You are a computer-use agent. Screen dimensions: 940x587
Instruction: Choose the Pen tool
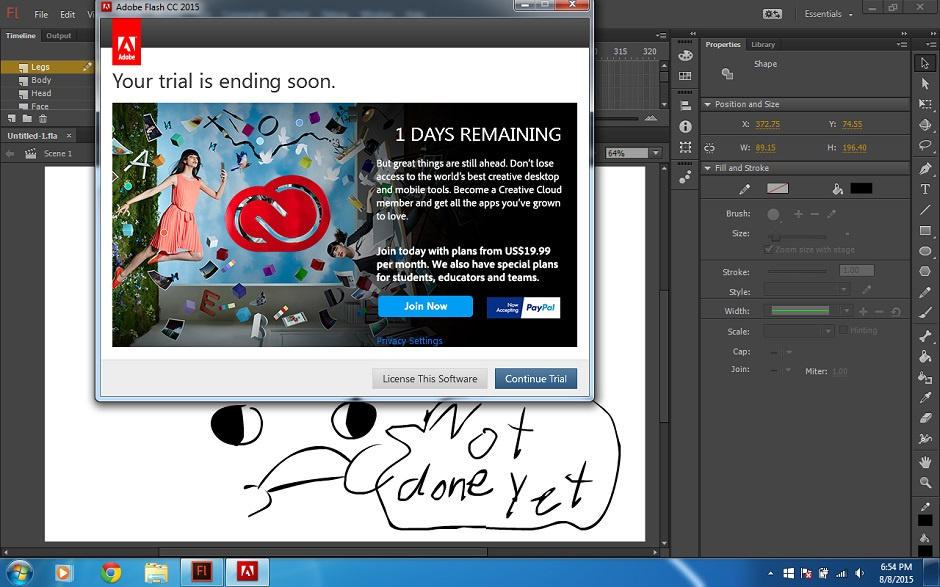(925, 168)
